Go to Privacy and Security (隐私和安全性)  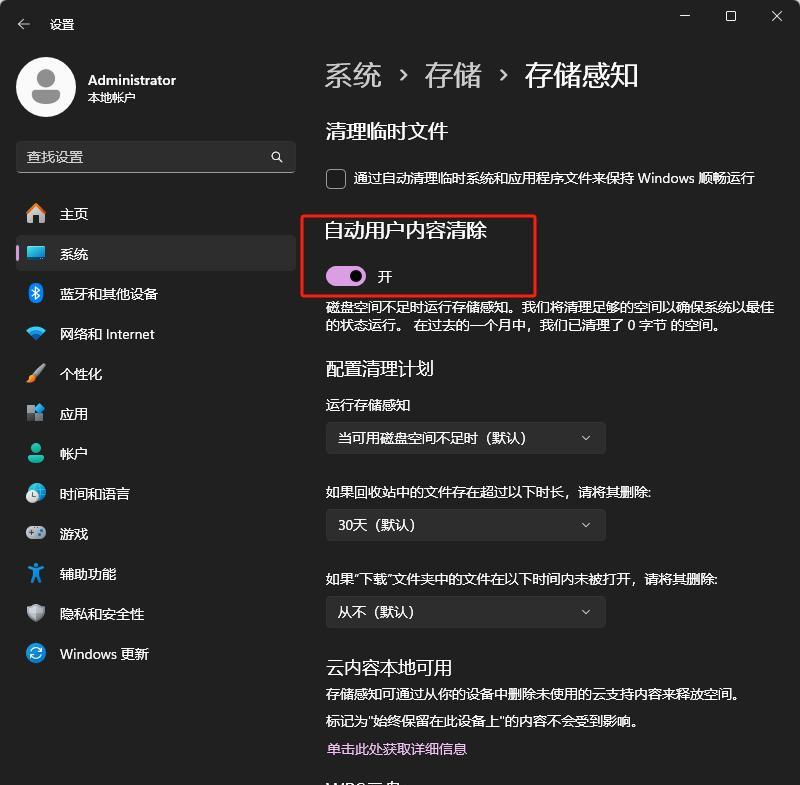coord(101,613)
